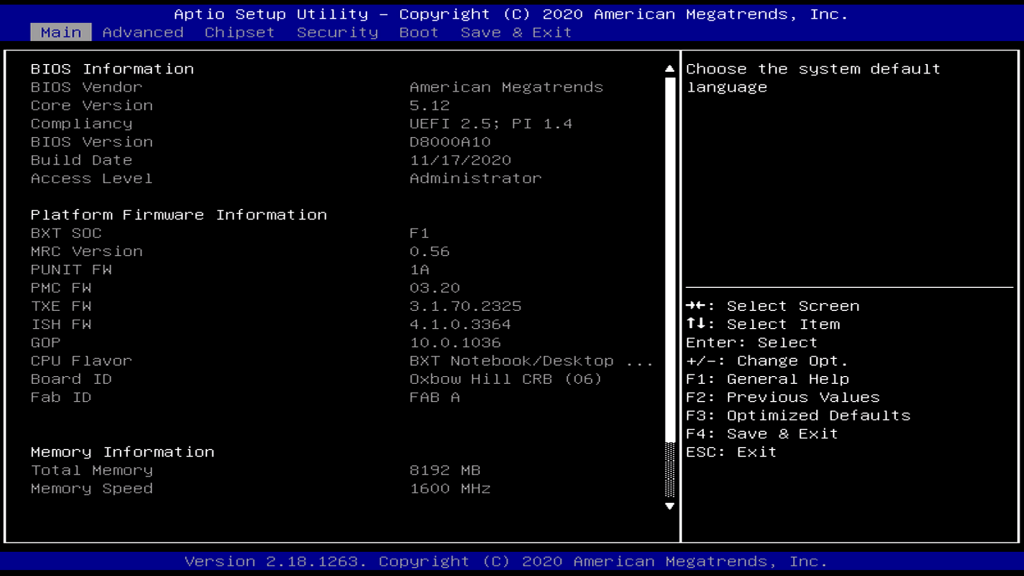The image size is (1024, 576).
Task: Click the American Megatrends vendor value
Action: [x=506, y=87]
